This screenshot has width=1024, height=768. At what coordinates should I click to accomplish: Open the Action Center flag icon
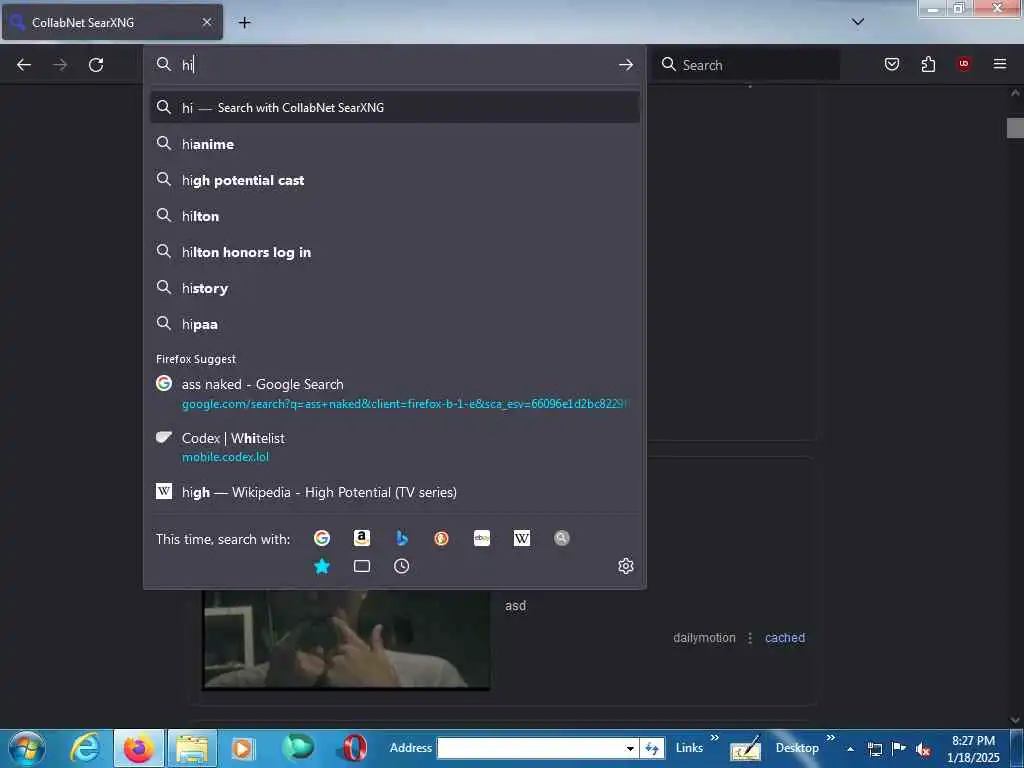[899, 749]
